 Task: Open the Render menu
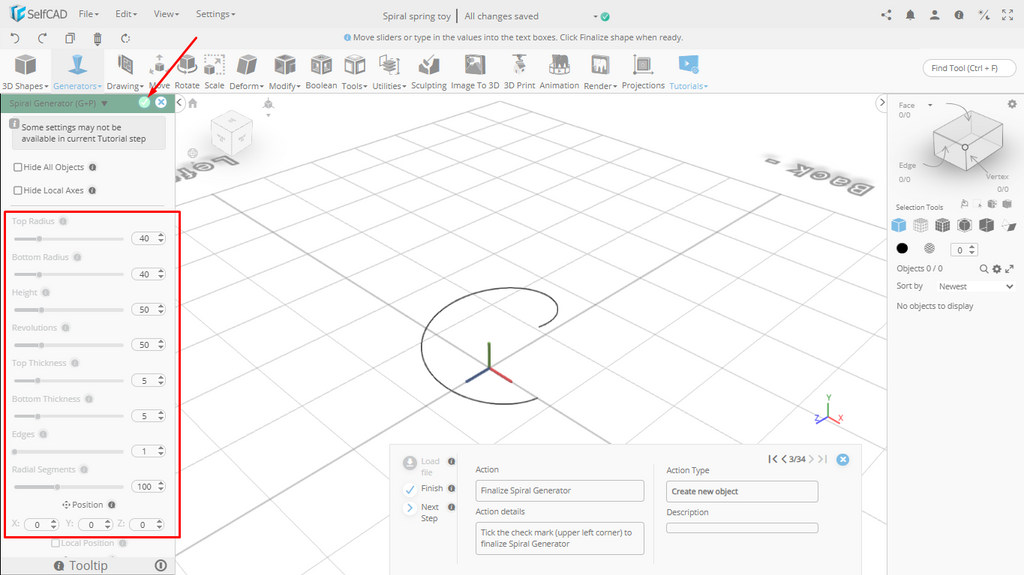600,72
